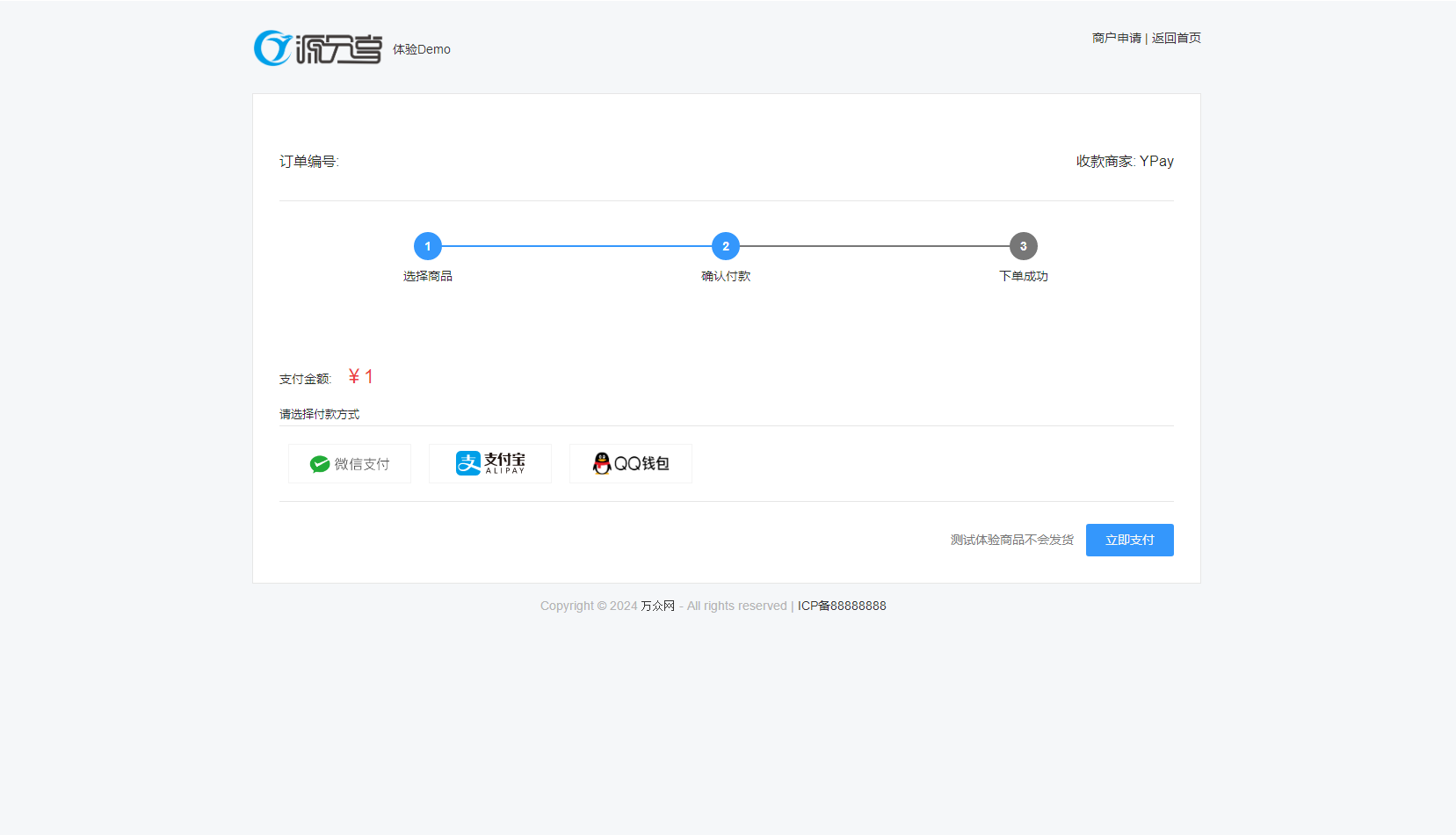Choose QQ钱包 as the payment method
The image size is (1456, 835).
631,463
